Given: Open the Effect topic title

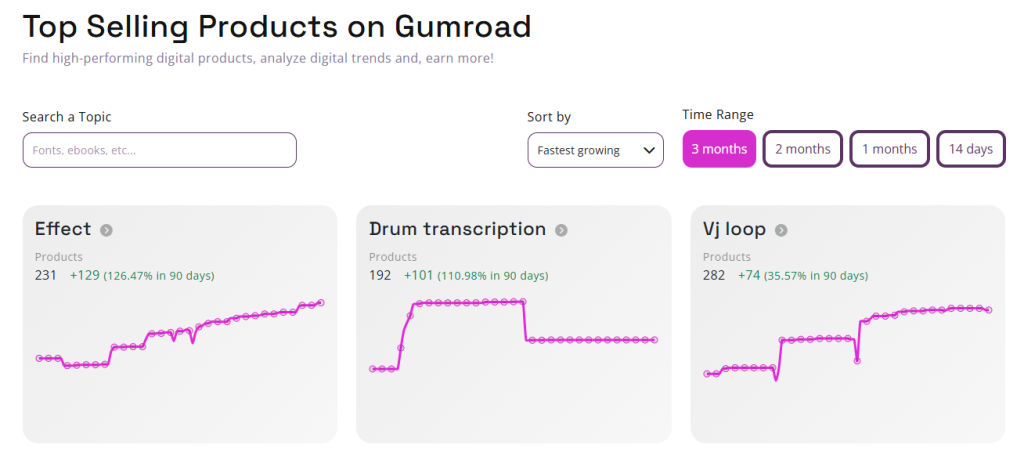Looking at the screenshot, I should pos(63,229).
